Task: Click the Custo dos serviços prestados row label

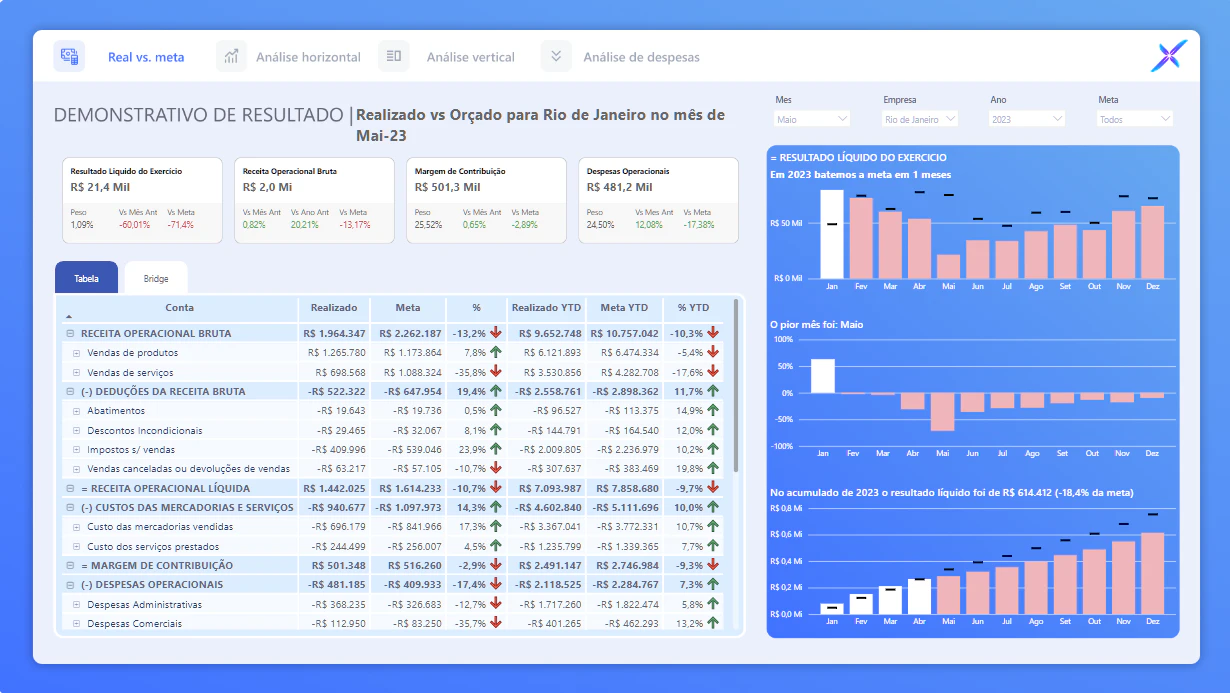Action: pos(153,546)
